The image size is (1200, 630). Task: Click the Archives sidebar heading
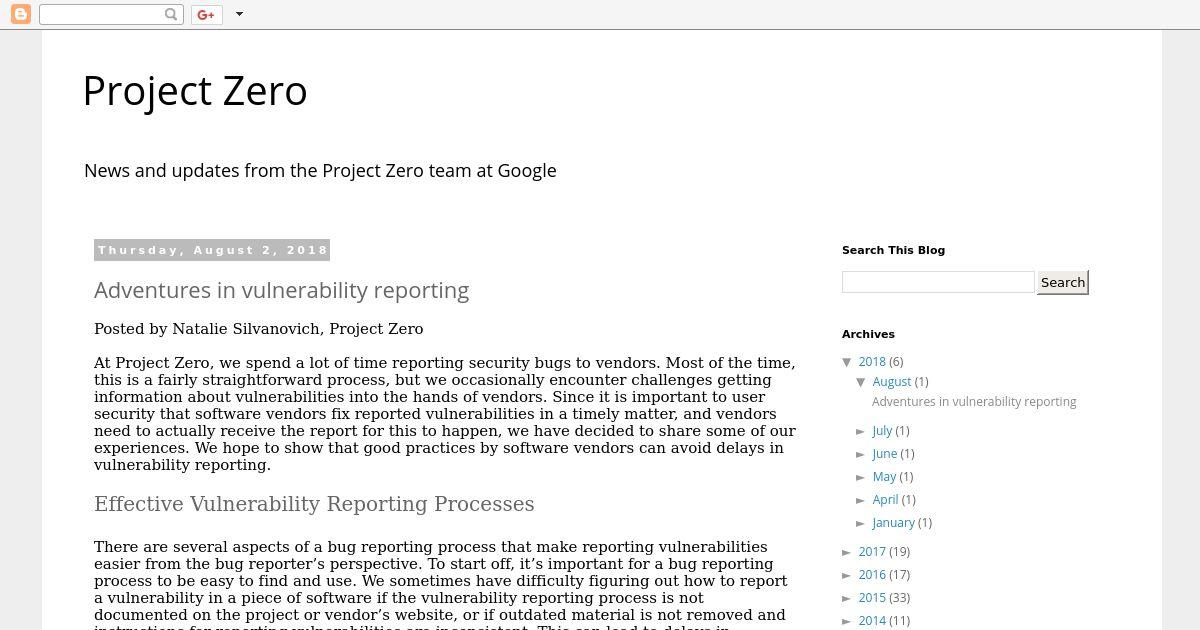click(x=868, y=334)
